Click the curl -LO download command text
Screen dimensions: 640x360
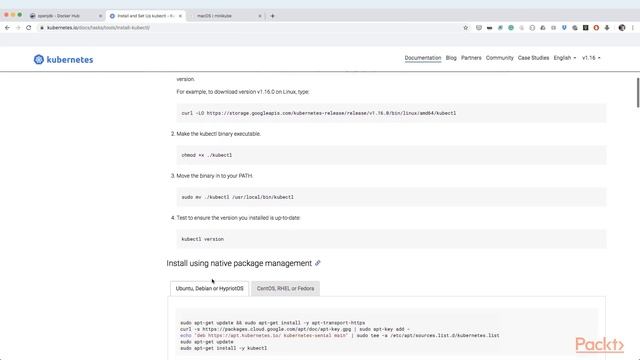319,113
